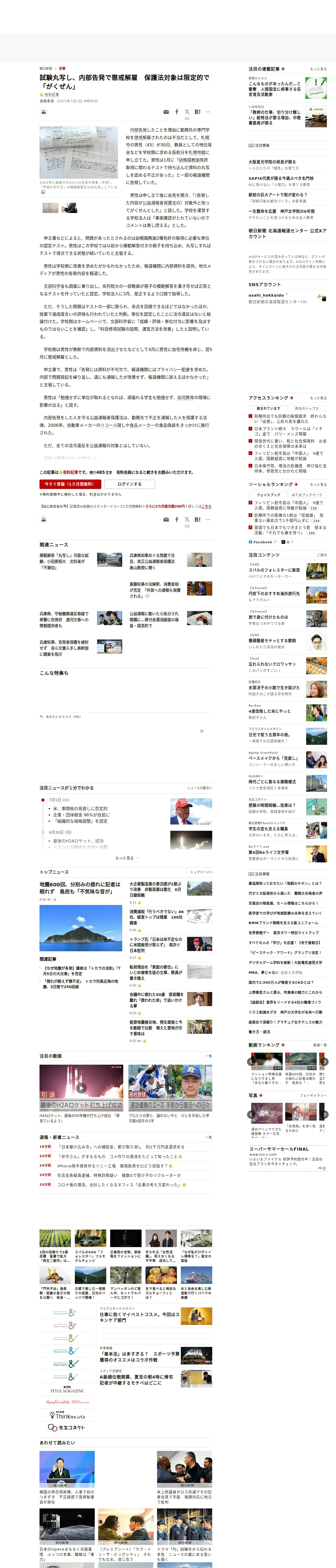Play the H2A rocket launch video
Screen dimensions: 336x1568
pyautogui.click(x=81, y=1088)
